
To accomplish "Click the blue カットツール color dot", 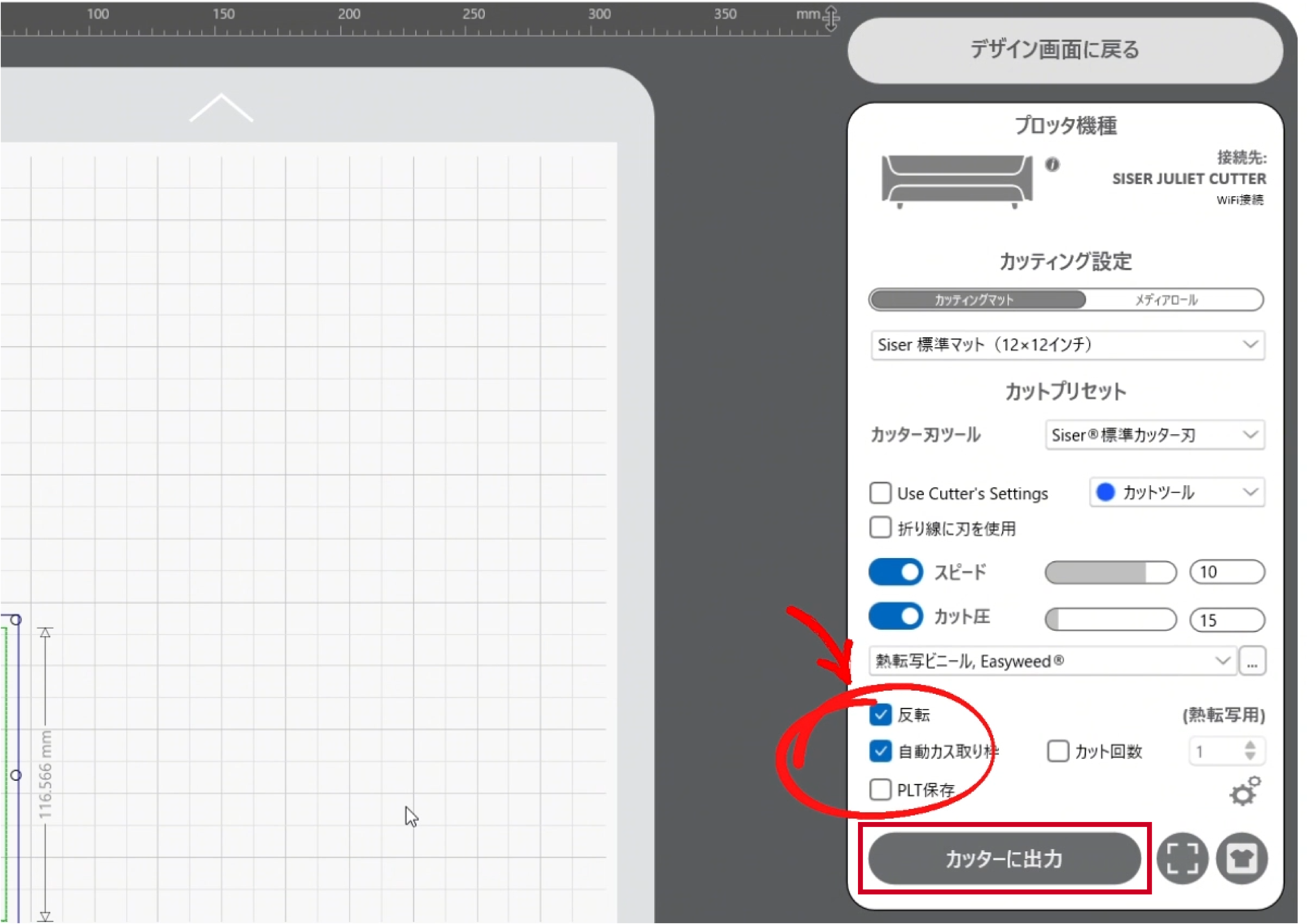I will (1105, 492).
